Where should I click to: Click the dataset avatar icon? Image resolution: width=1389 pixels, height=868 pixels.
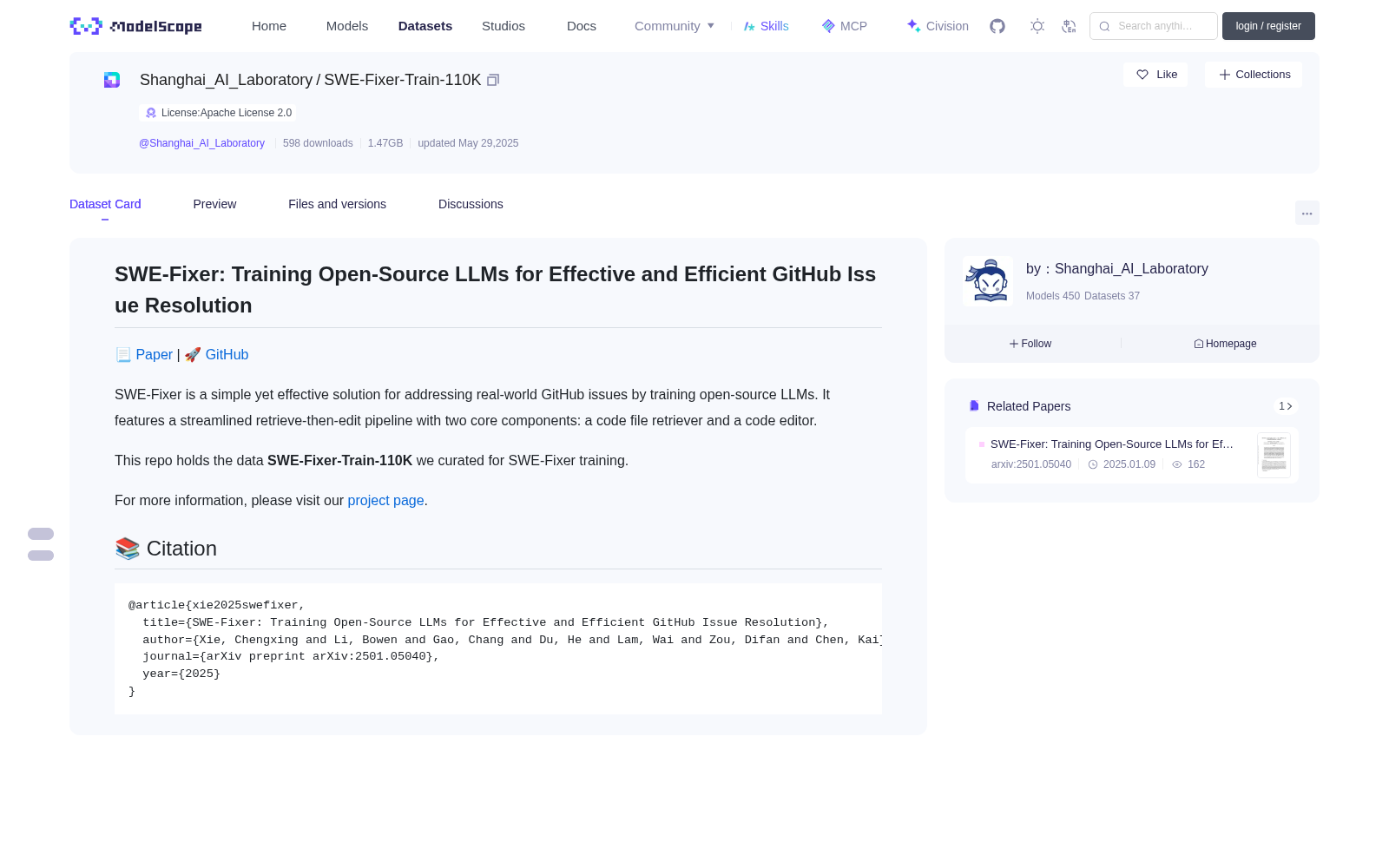click(x=112, y=80)
